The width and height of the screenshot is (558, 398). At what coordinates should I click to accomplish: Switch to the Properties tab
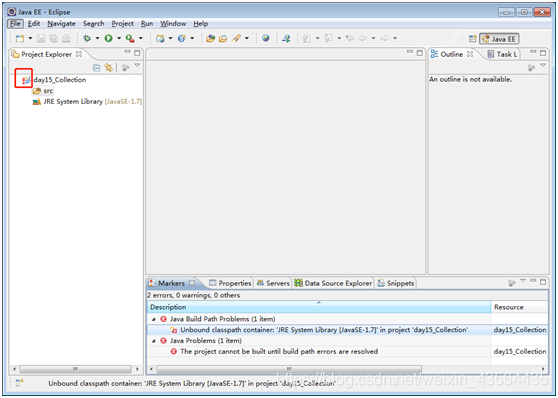[231, 283]
